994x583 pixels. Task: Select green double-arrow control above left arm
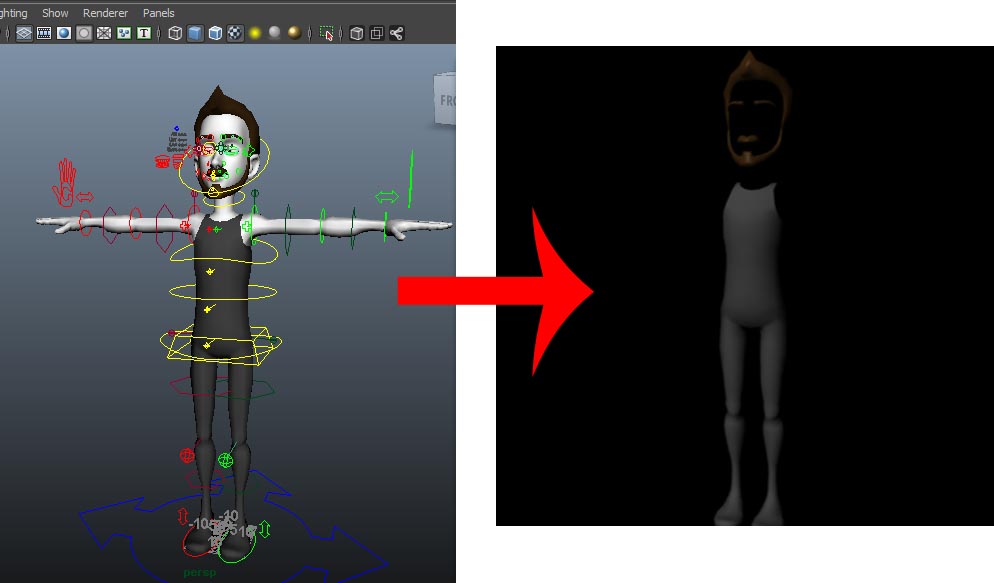[387, 197]
